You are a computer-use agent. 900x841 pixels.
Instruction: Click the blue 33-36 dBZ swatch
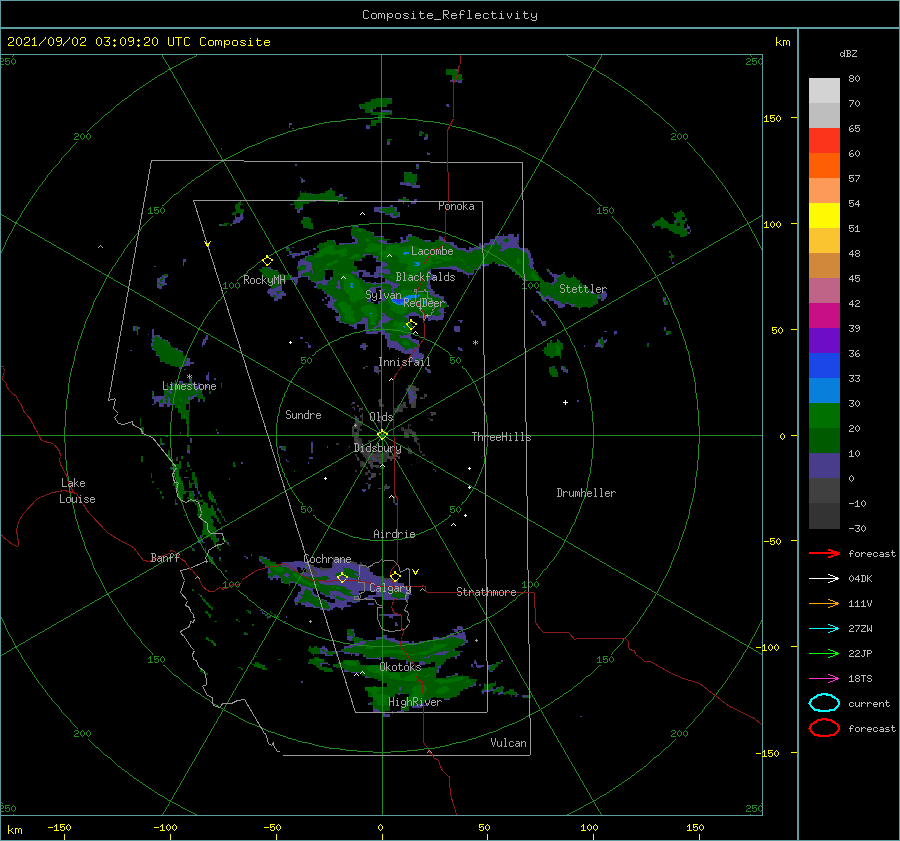[824, 366]
